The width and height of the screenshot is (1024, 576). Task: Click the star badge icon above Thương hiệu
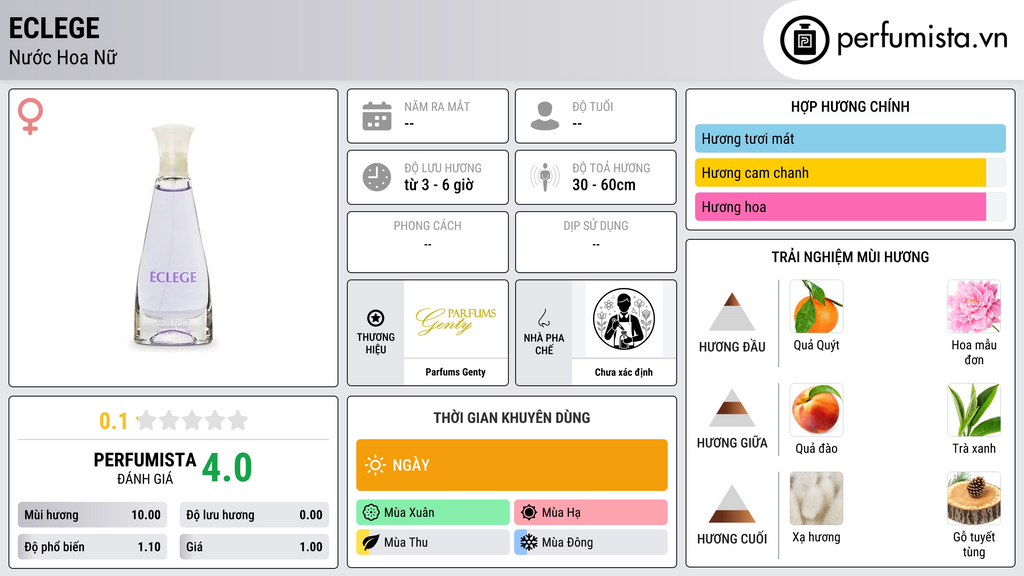click(x=376, y=318)
